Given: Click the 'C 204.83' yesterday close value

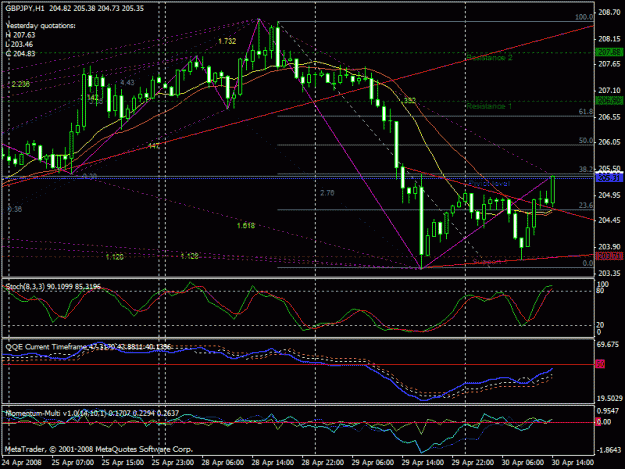Looking at the screenshot, I should pos(20,53).
